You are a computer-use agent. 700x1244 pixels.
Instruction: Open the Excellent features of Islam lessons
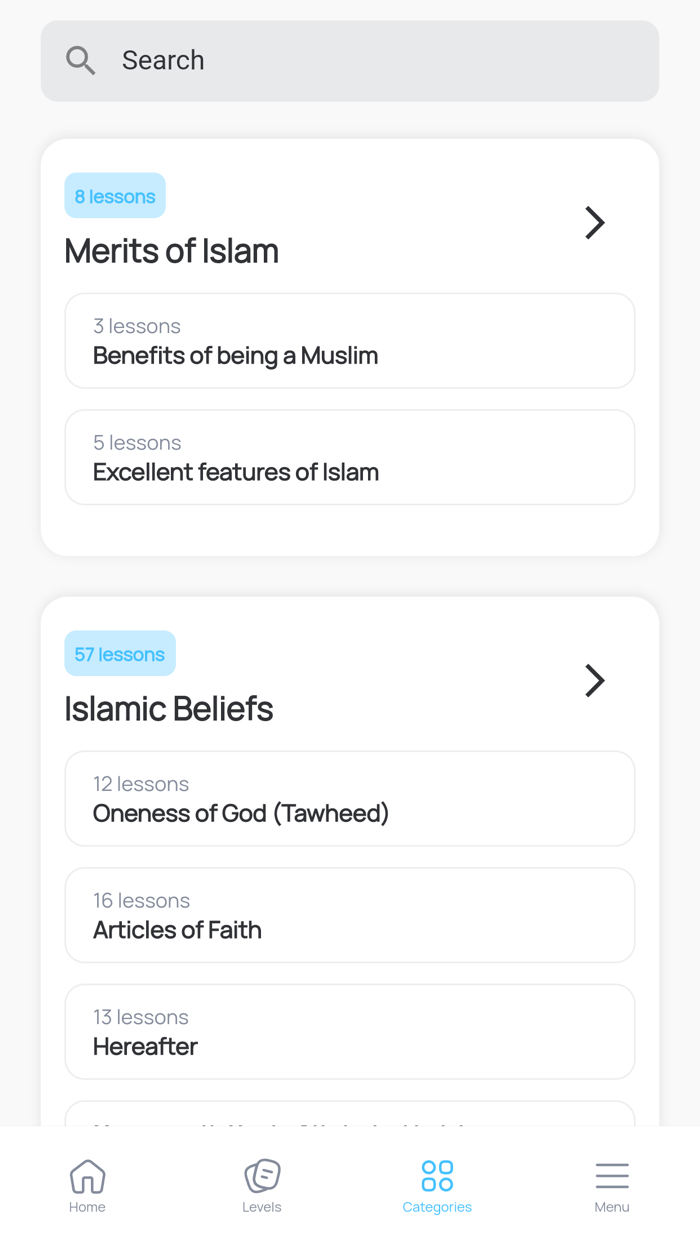pyautogui.click(x=349, y=457)
